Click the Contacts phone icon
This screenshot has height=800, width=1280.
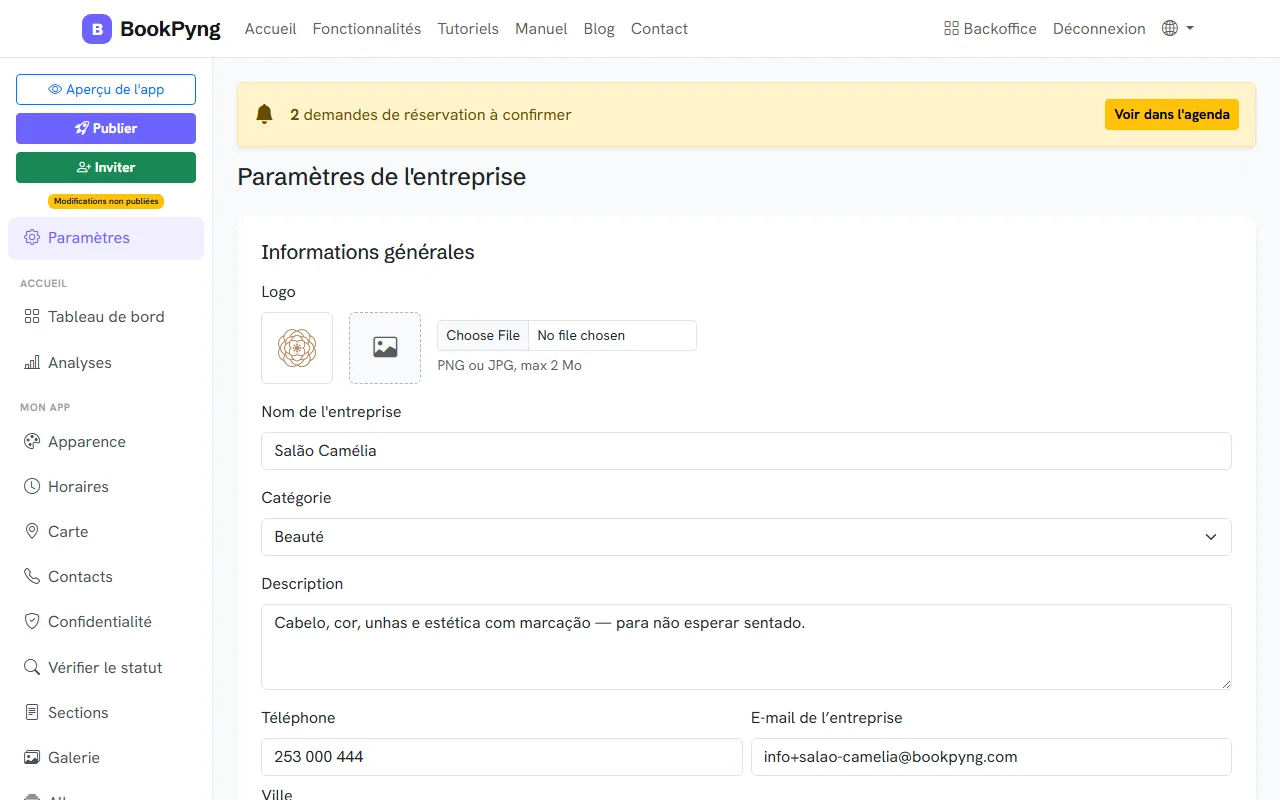32,577
